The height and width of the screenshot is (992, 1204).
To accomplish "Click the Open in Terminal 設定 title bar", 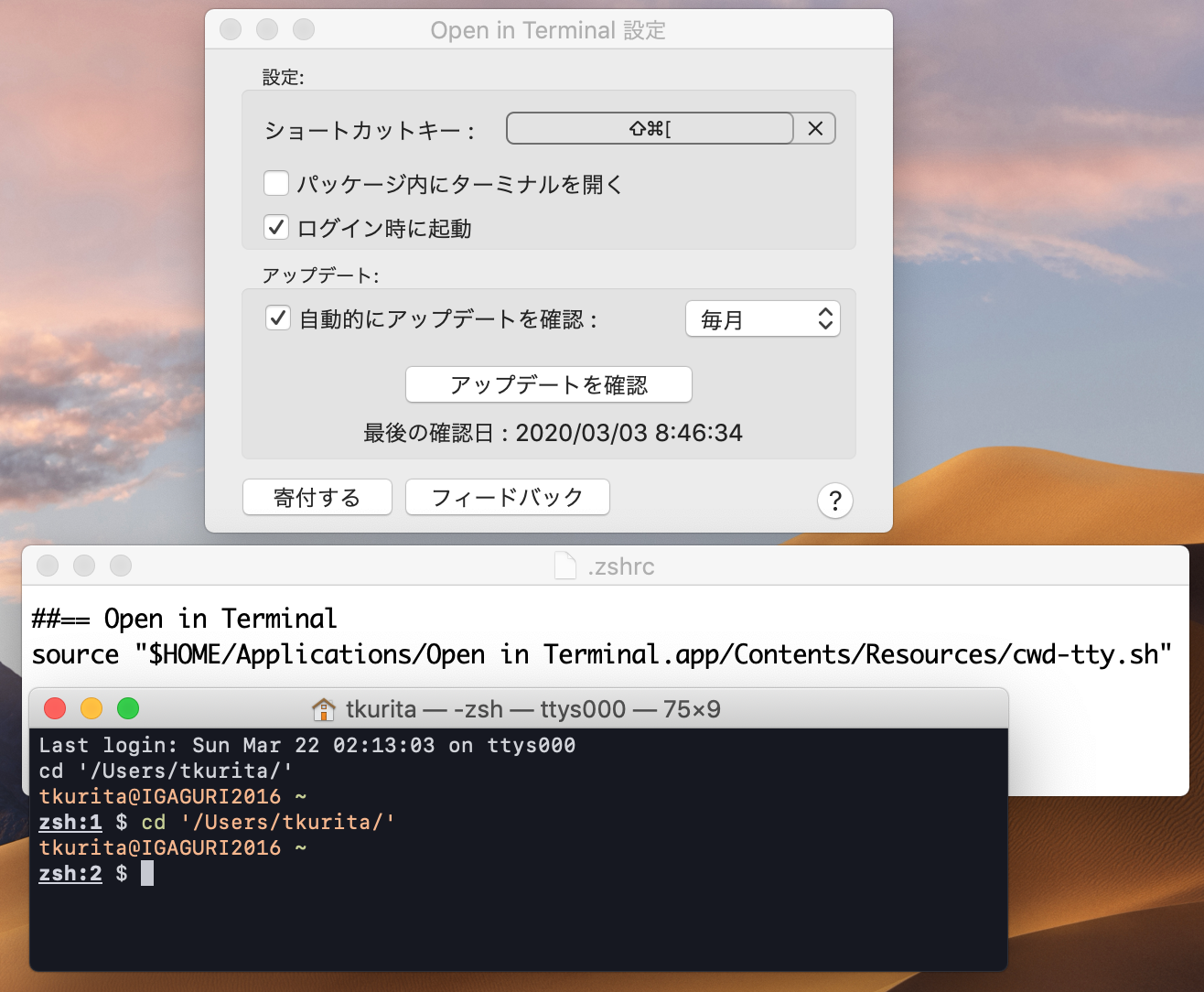I will tap(548, 30).
